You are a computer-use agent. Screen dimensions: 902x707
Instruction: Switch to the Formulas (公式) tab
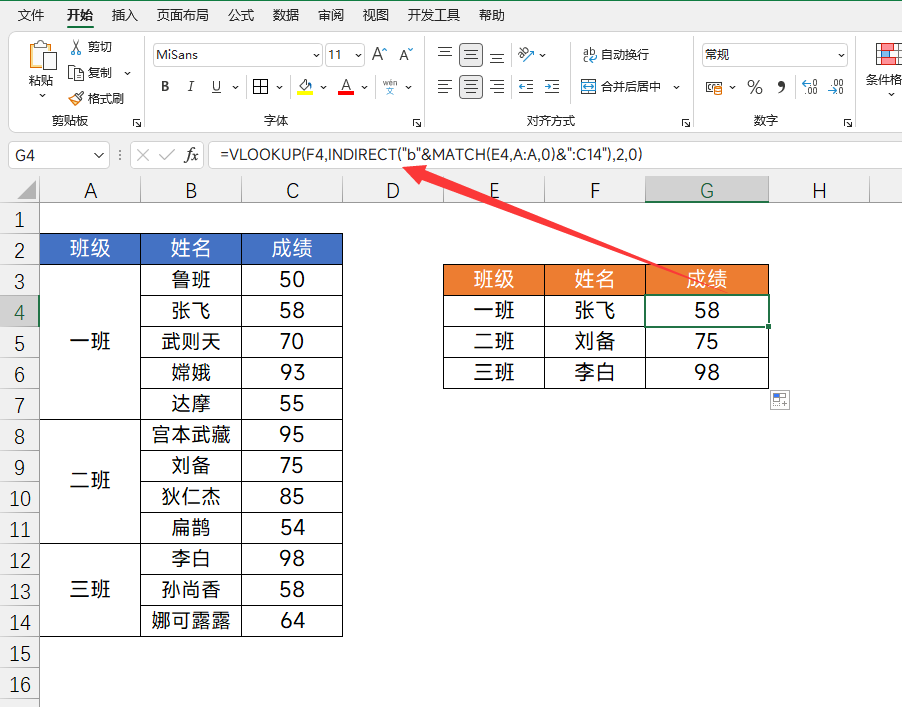coord(240,15)
